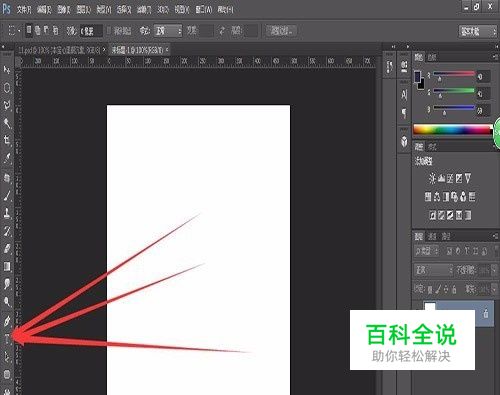Select the History Brush tool

click(7, 231)
